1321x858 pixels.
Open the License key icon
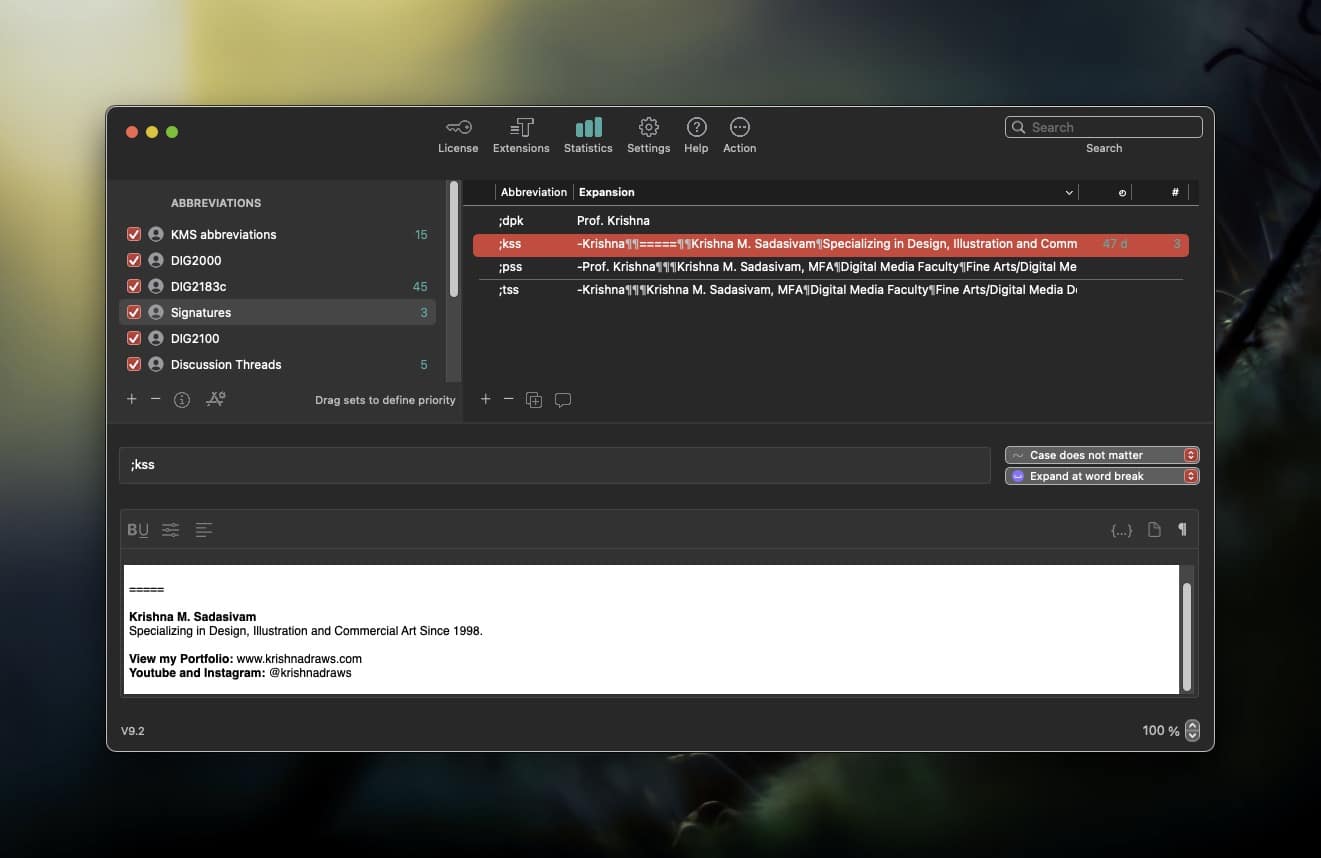[458, 128]
